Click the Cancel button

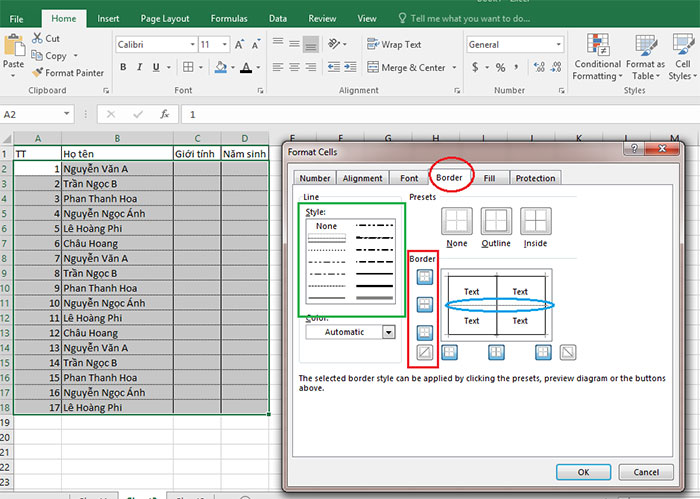[x=645, y=471]
